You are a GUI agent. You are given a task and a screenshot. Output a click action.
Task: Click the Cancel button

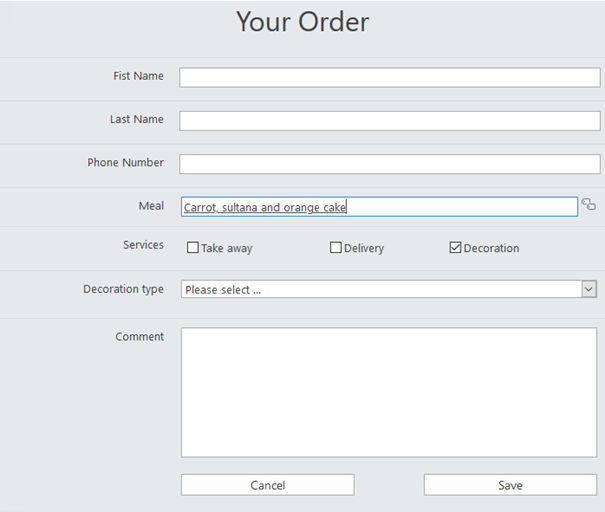268,485
